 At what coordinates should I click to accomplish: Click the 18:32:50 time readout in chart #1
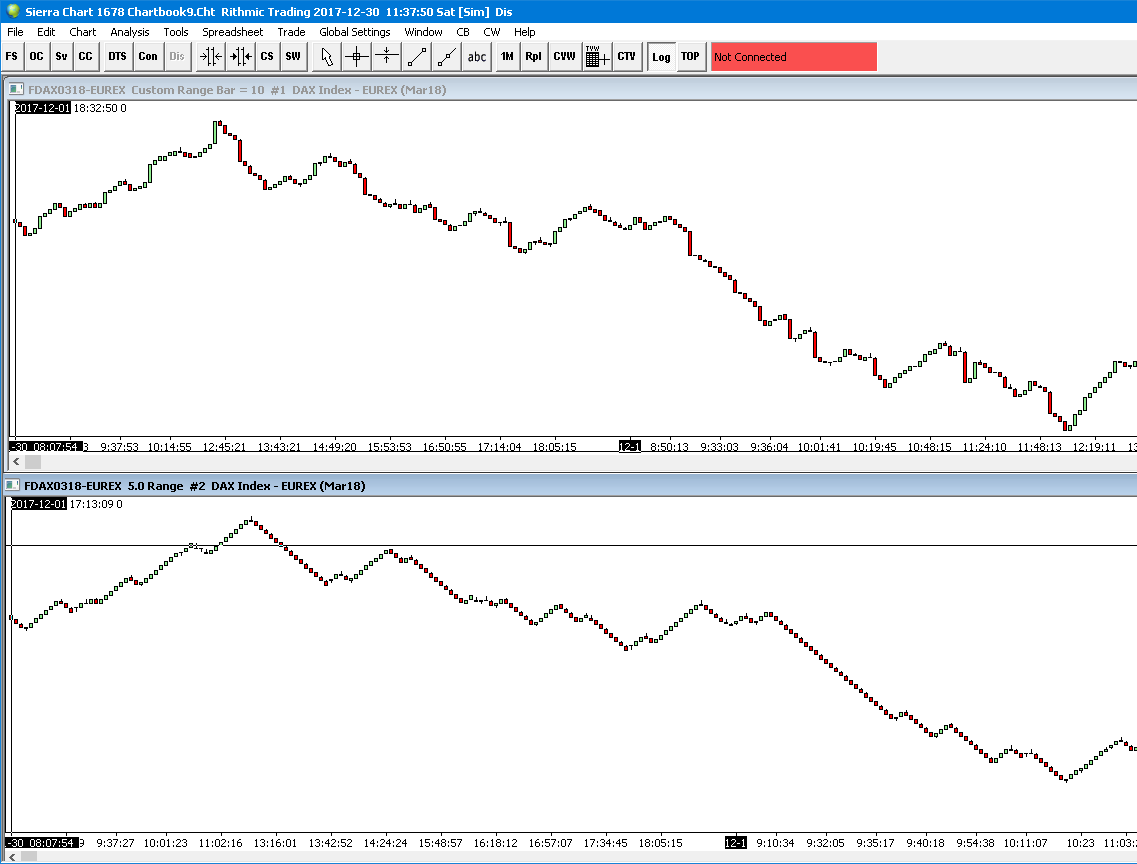pos(96,108)
